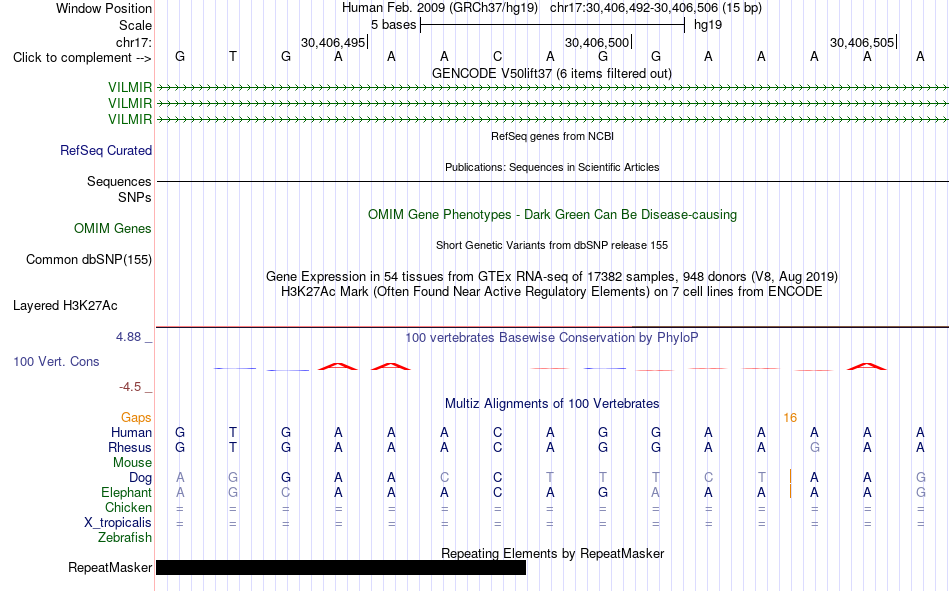
Task: Select the X_tropicalis species label
Action: (x=118, y=523)
